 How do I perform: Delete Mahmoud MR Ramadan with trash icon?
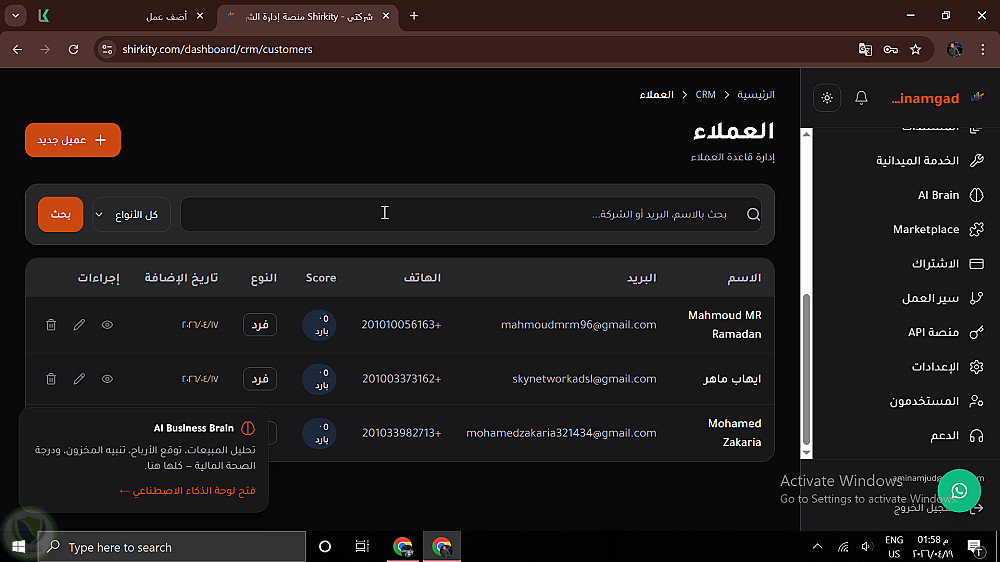tap(51, 325)
